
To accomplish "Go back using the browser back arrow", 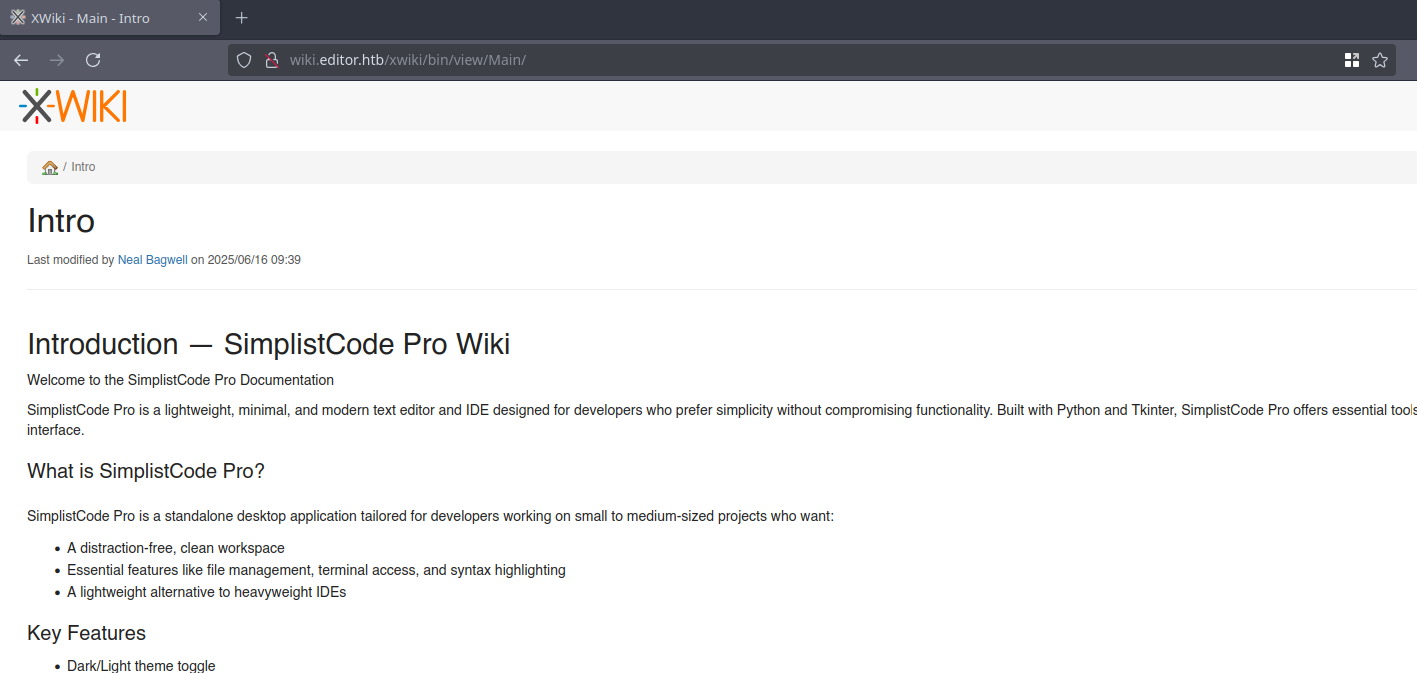I will pos(21,60).
